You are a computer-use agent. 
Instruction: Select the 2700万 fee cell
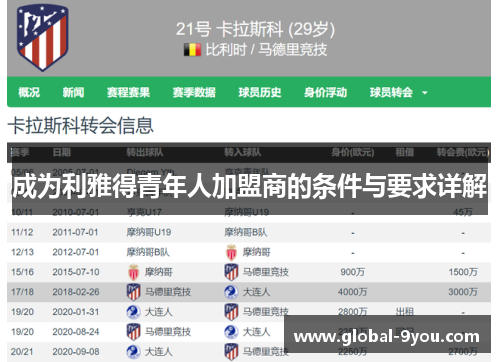[x=463, y=351]
